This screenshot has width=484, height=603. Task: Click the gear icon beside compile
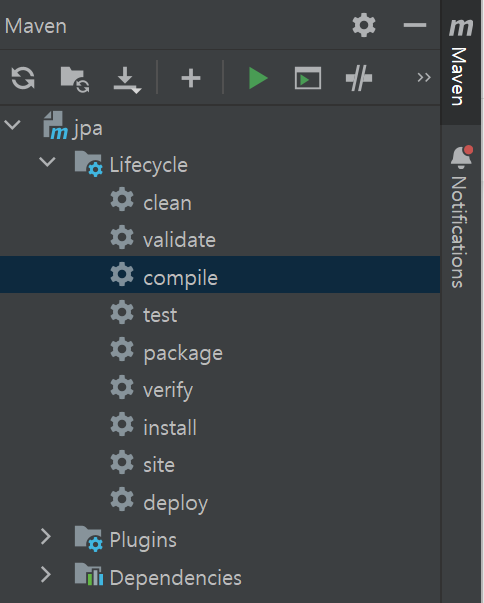click(122, 274)
